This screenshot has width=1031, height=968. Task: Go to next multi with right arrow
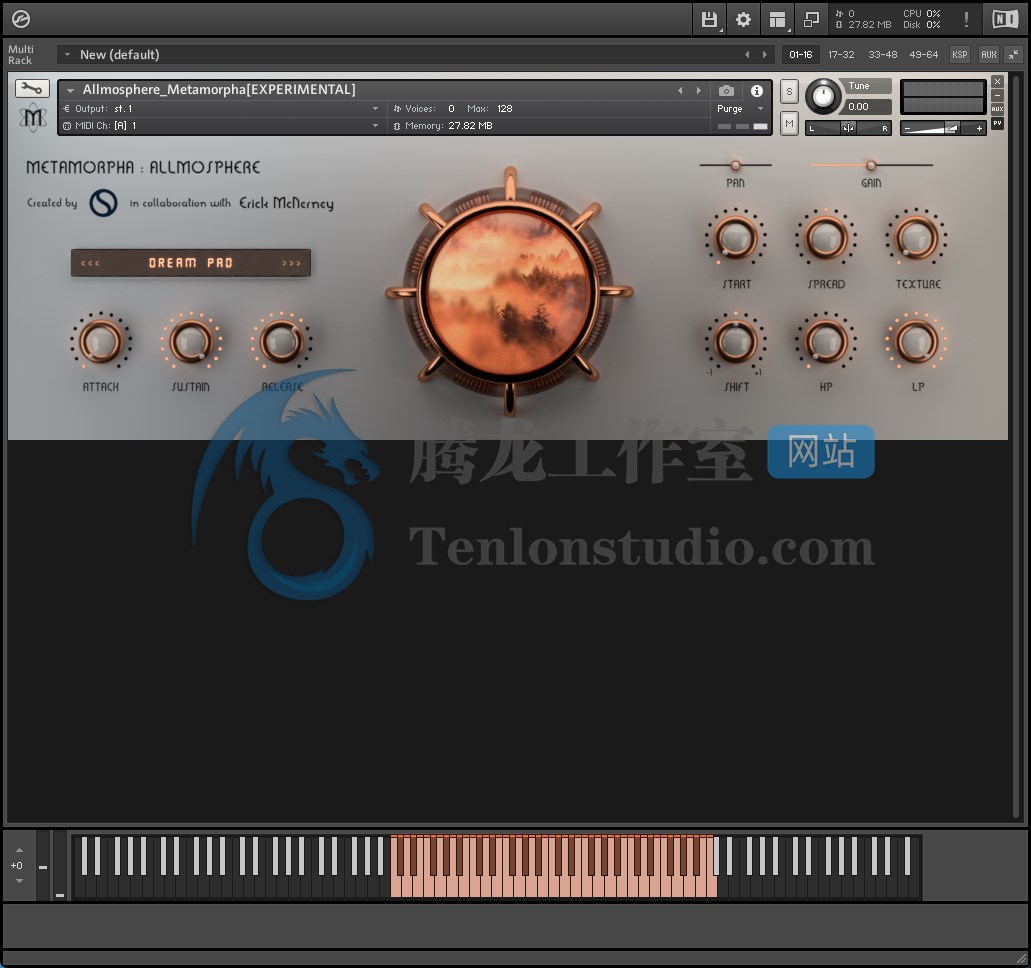tap(765, 55)
